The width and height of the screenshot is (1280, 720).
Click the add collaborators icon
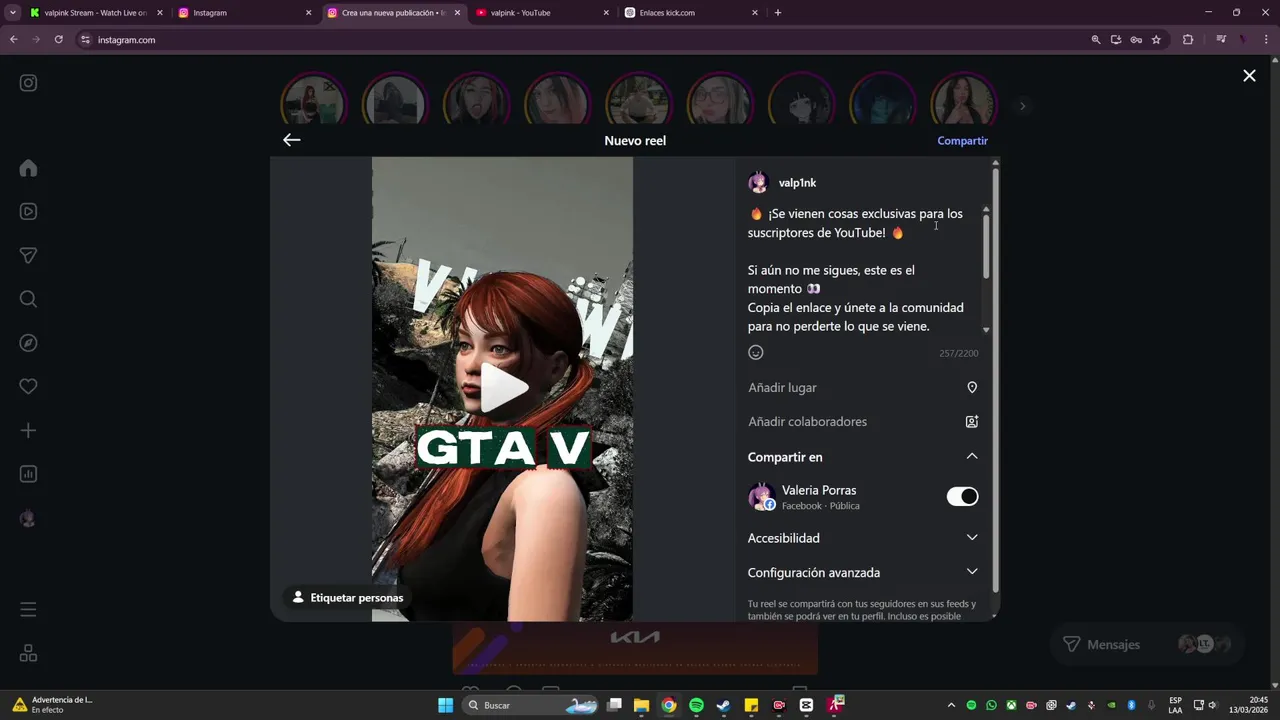click(971, 421)
